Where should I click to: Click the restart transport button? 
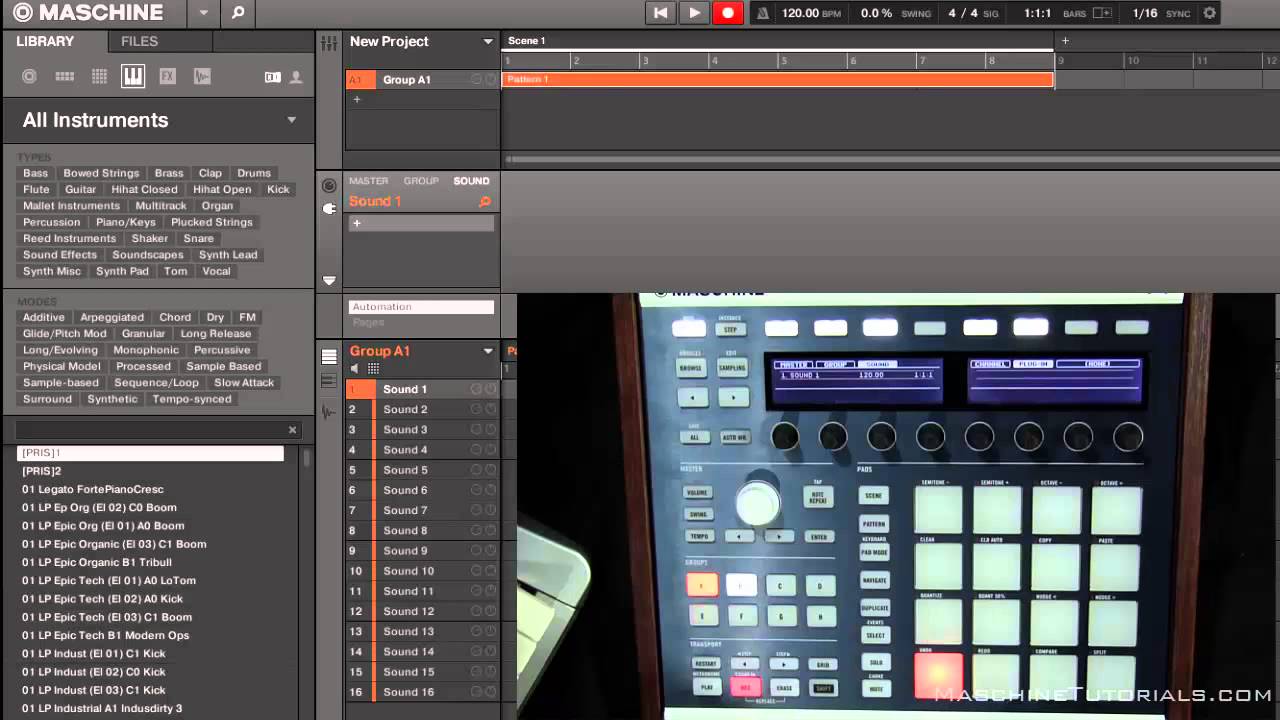(660, 13)
